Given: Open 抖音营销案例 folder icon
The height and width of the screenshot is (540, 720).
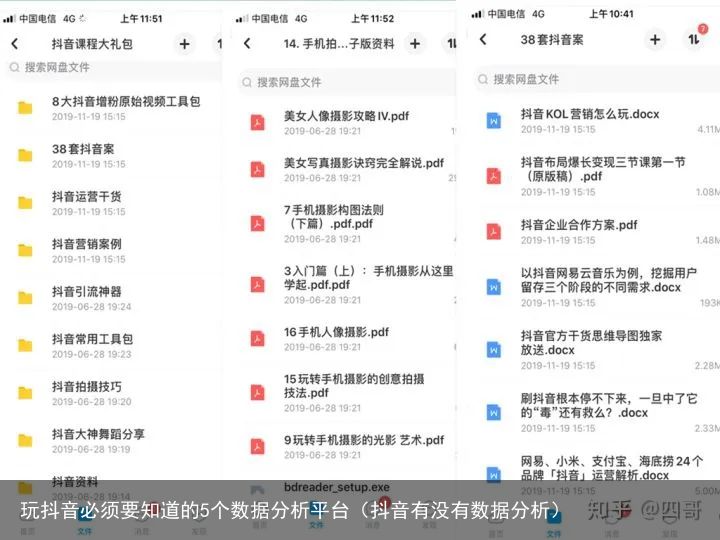Looking at the screenshot, I should (25, 250).
